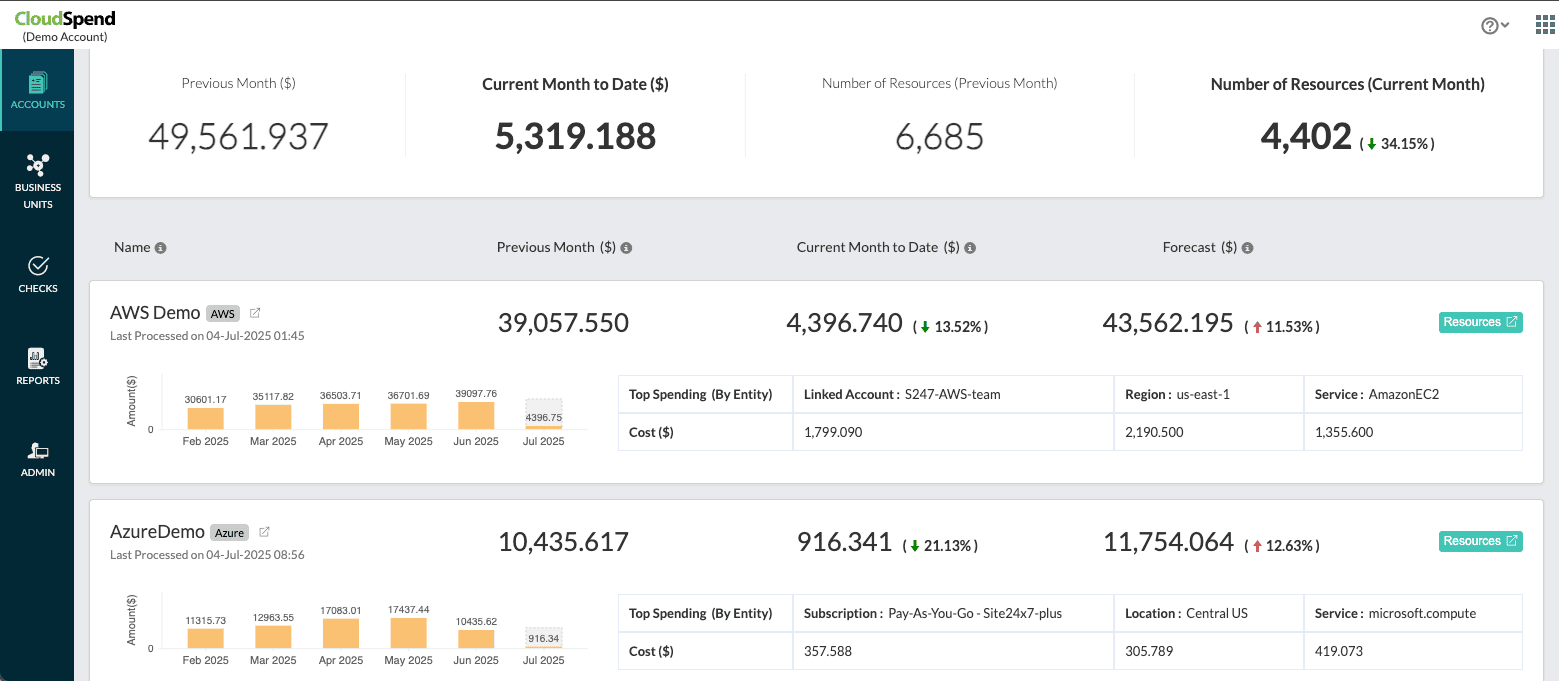This screenshot has width=1559, height=681.
Task: Click AWS forecast value 43,562.195
Action: [x=1168, y=322]
